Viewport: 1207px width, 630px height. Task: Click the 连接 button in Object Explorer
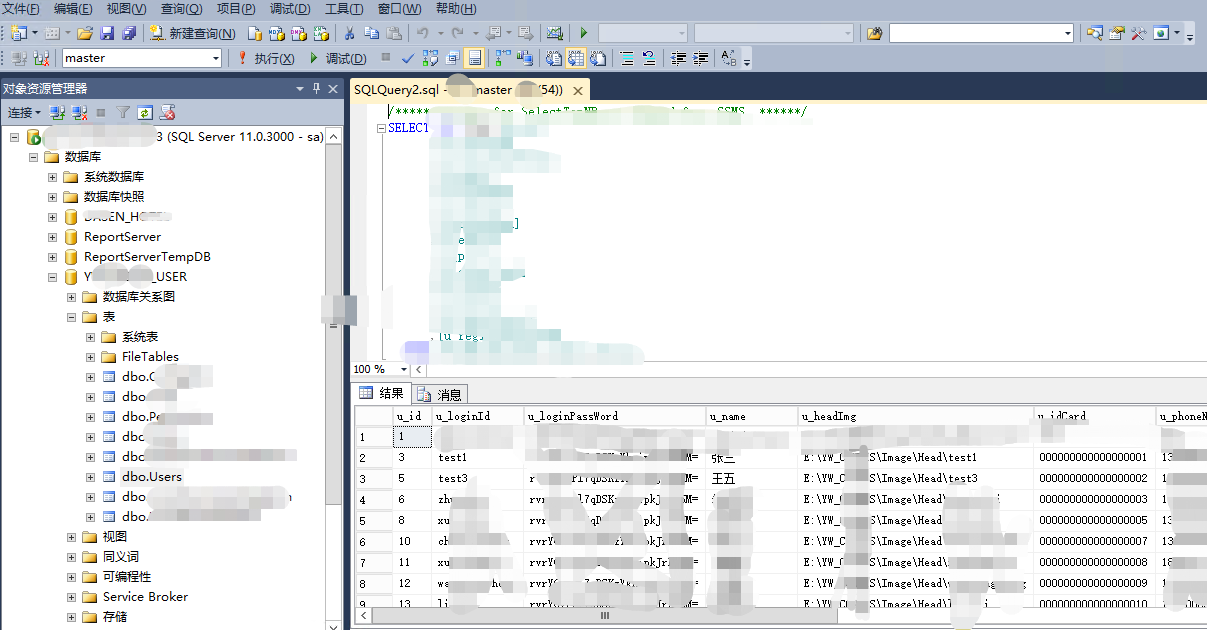[x=22, y=112]
